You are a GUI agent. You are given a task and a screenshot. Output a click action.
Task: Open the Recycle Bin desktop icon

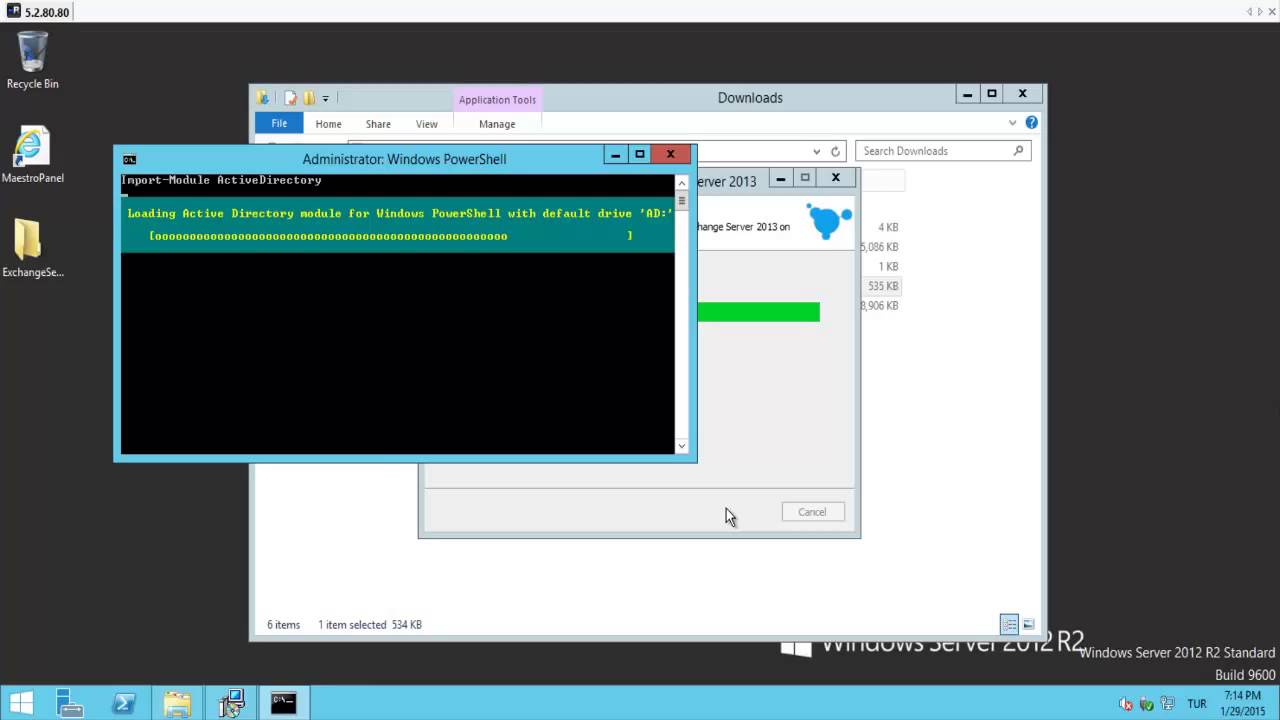[x=32, y=60]
